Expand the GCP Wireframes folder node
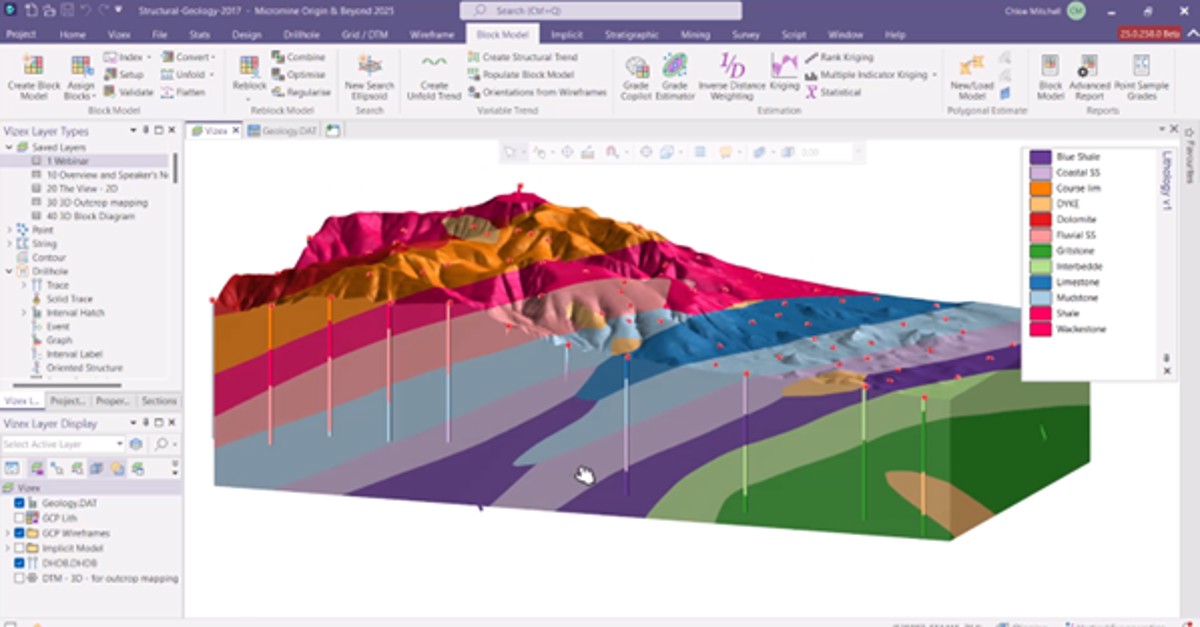1200x627 pixels. click(x=9, y=533)
